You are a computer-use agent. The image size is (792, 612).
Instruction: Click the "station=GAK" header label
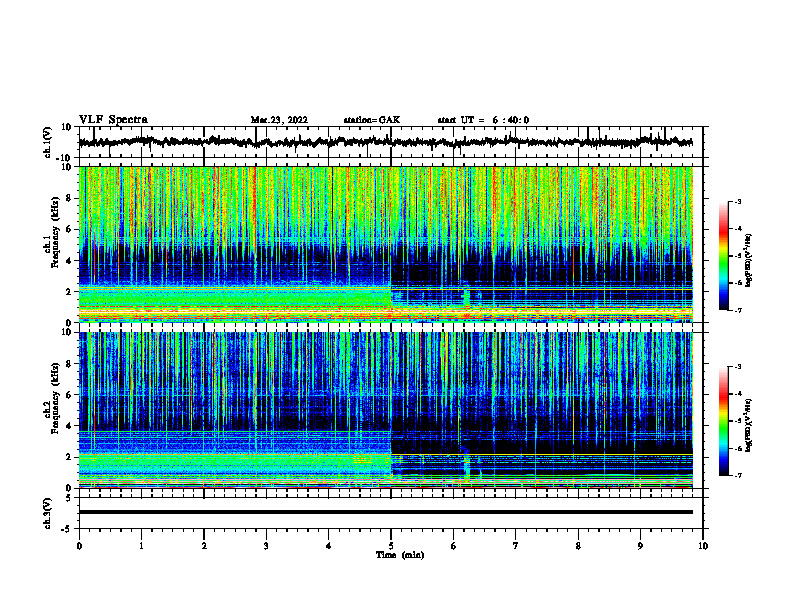pos(372,120)
